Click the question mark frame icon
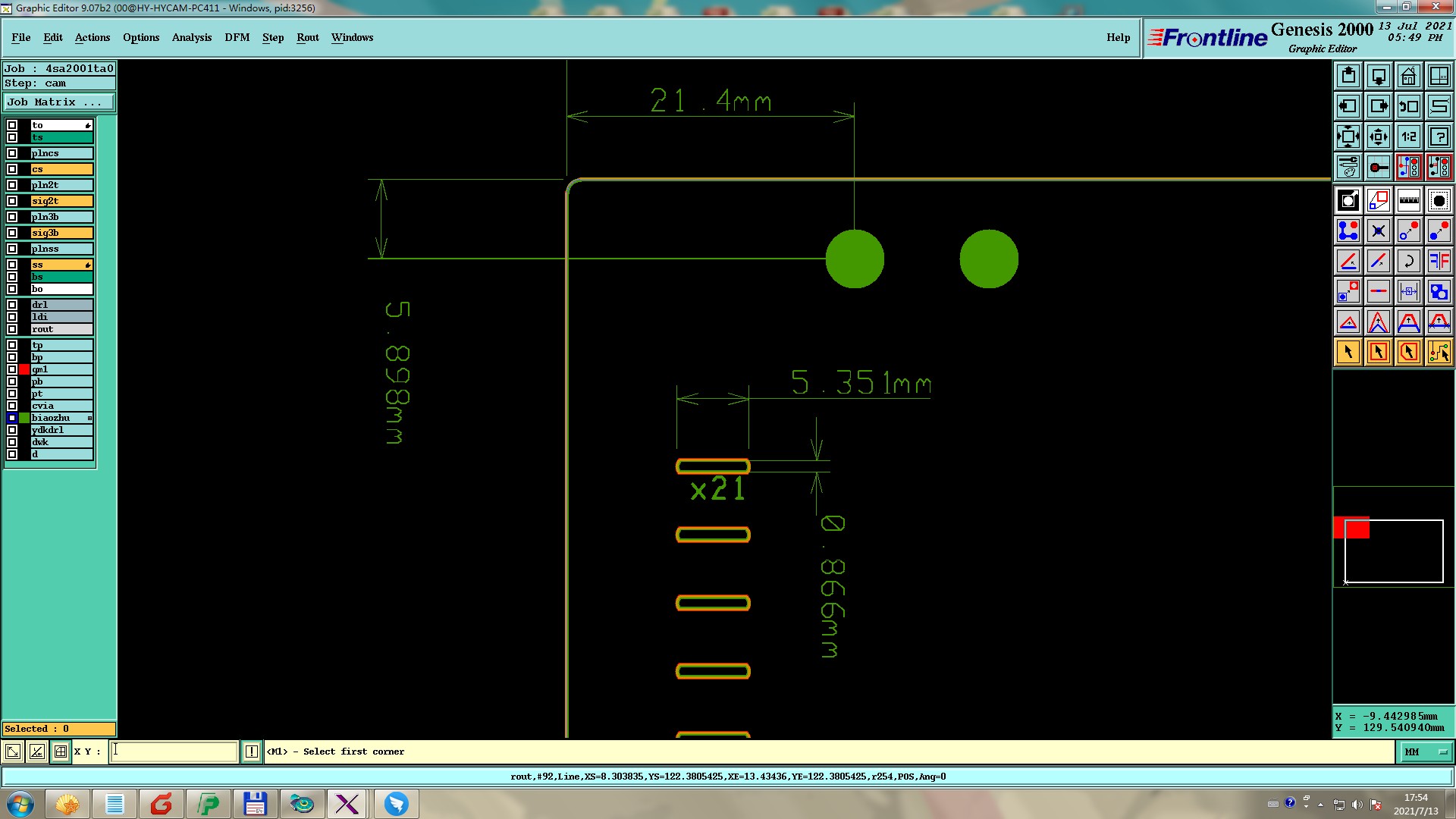The height and width of the screenshot is (819, 1456). point(1439,136)
